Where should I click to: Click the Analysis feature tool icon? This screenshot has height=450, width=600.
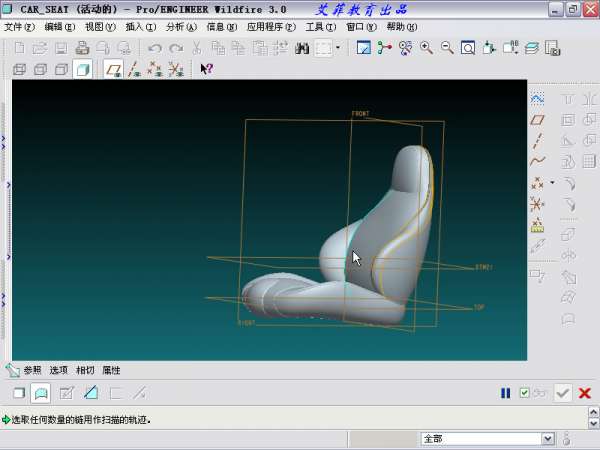537,225
